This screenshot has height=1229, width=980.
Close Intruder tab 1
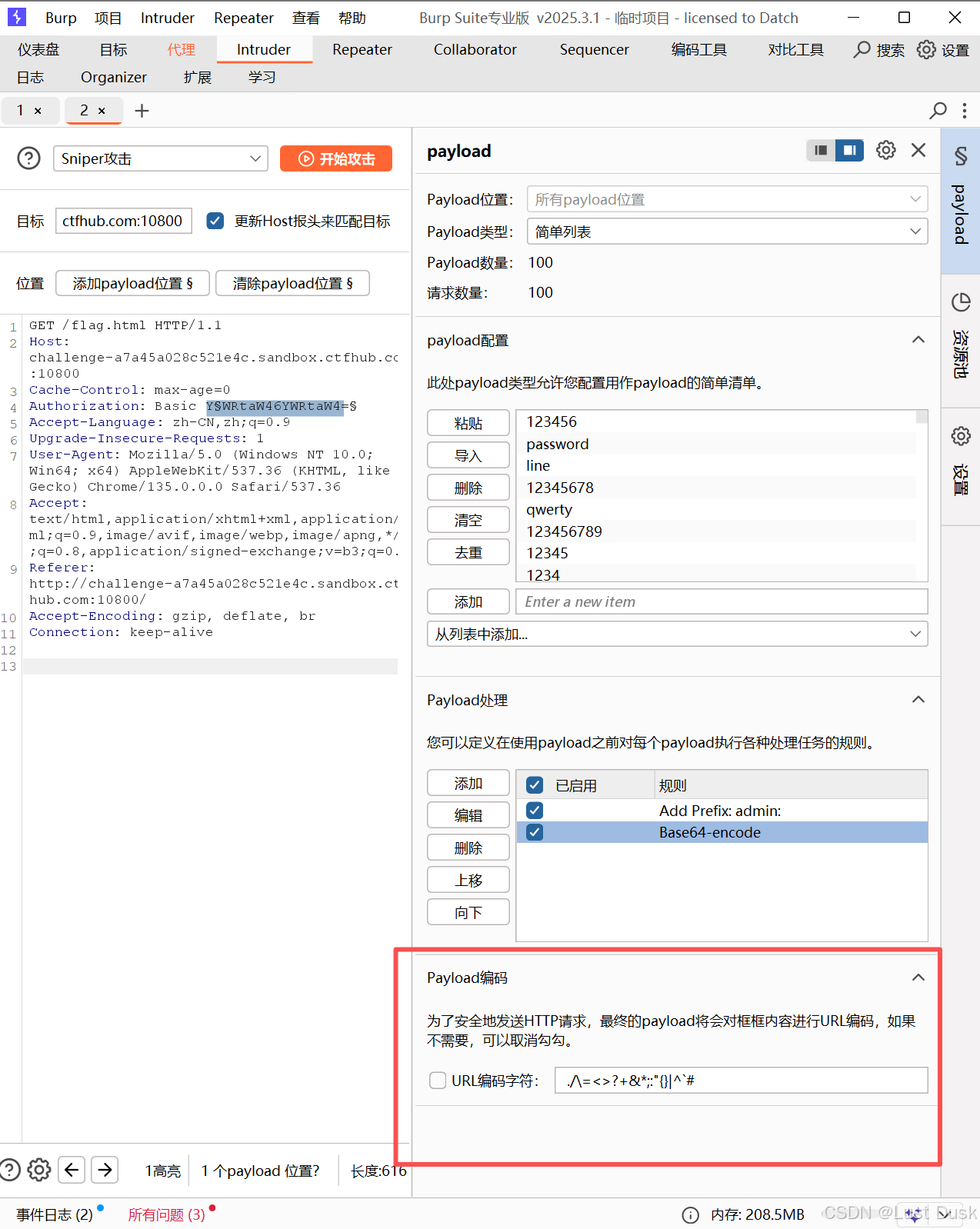click(x=38, y=111)
